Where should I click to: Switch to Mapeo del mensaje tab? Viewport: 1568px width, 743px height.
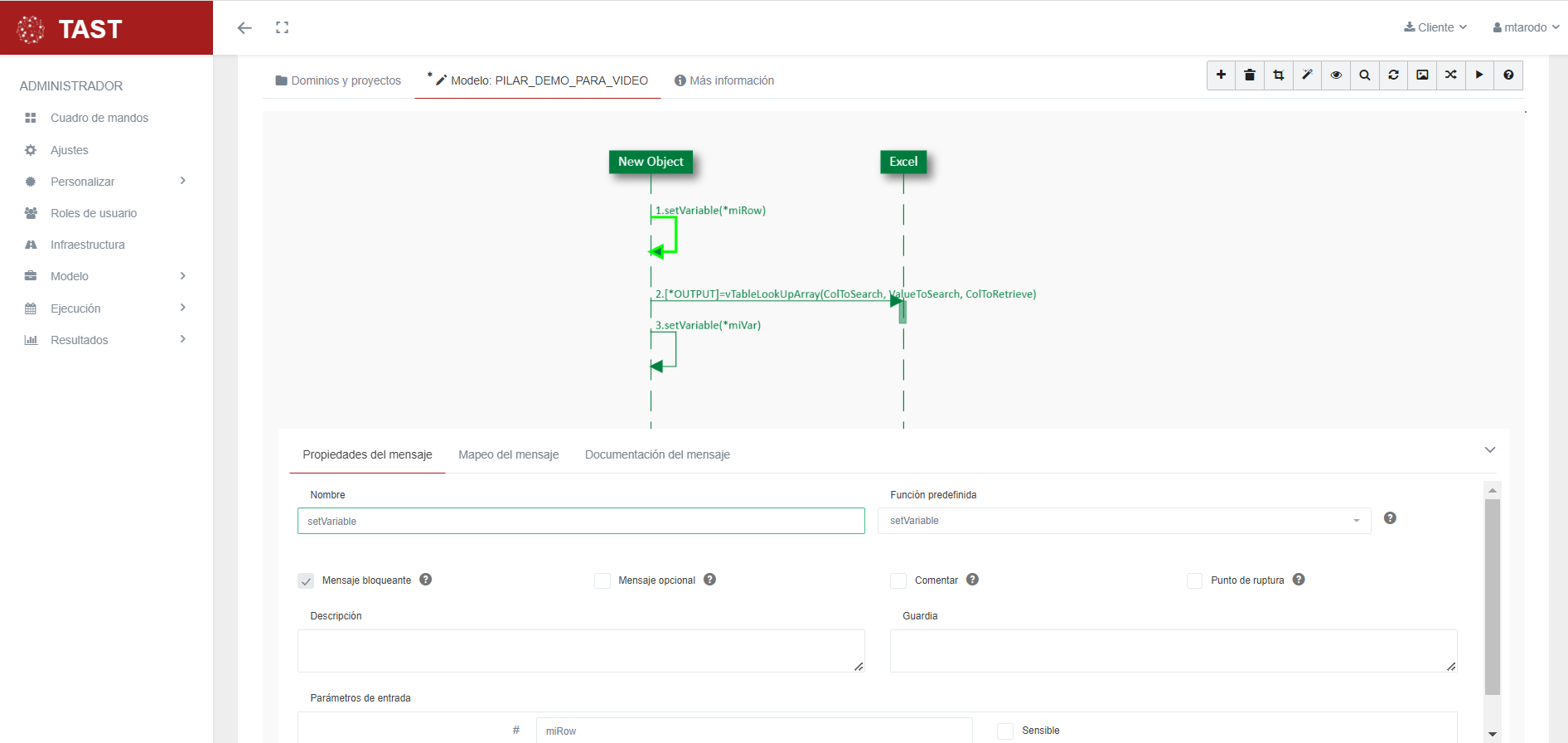pyautogui.click(x=508, y=454)
